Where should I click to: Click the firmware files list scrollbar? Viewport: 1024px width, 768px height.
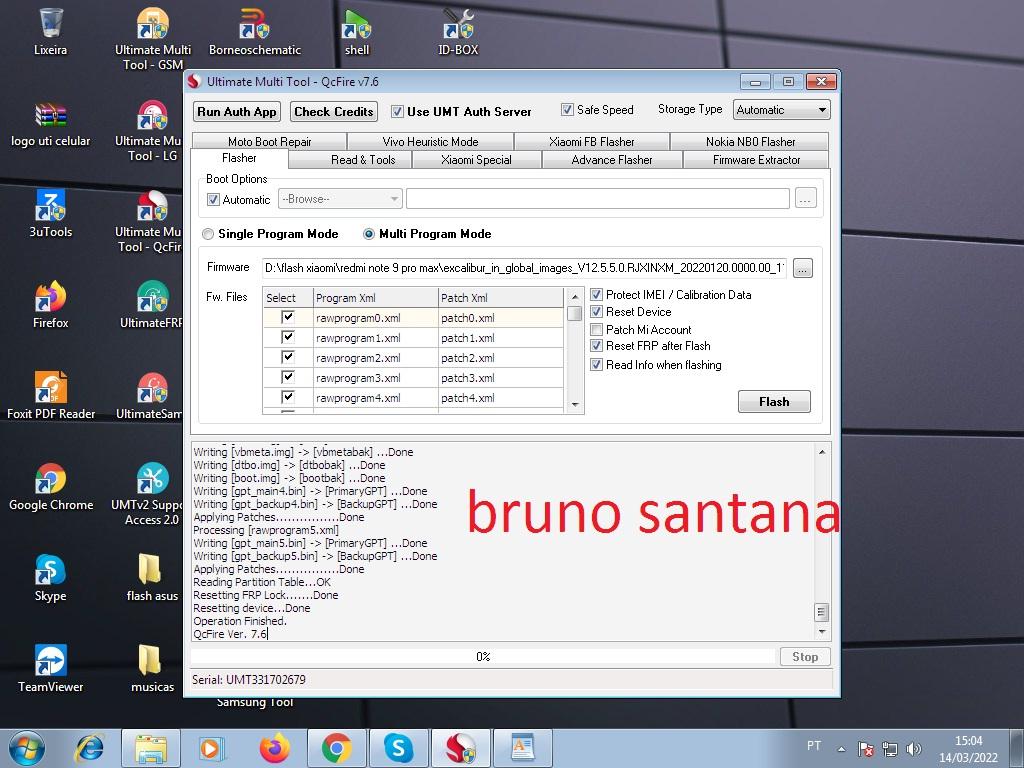[575, 350]
